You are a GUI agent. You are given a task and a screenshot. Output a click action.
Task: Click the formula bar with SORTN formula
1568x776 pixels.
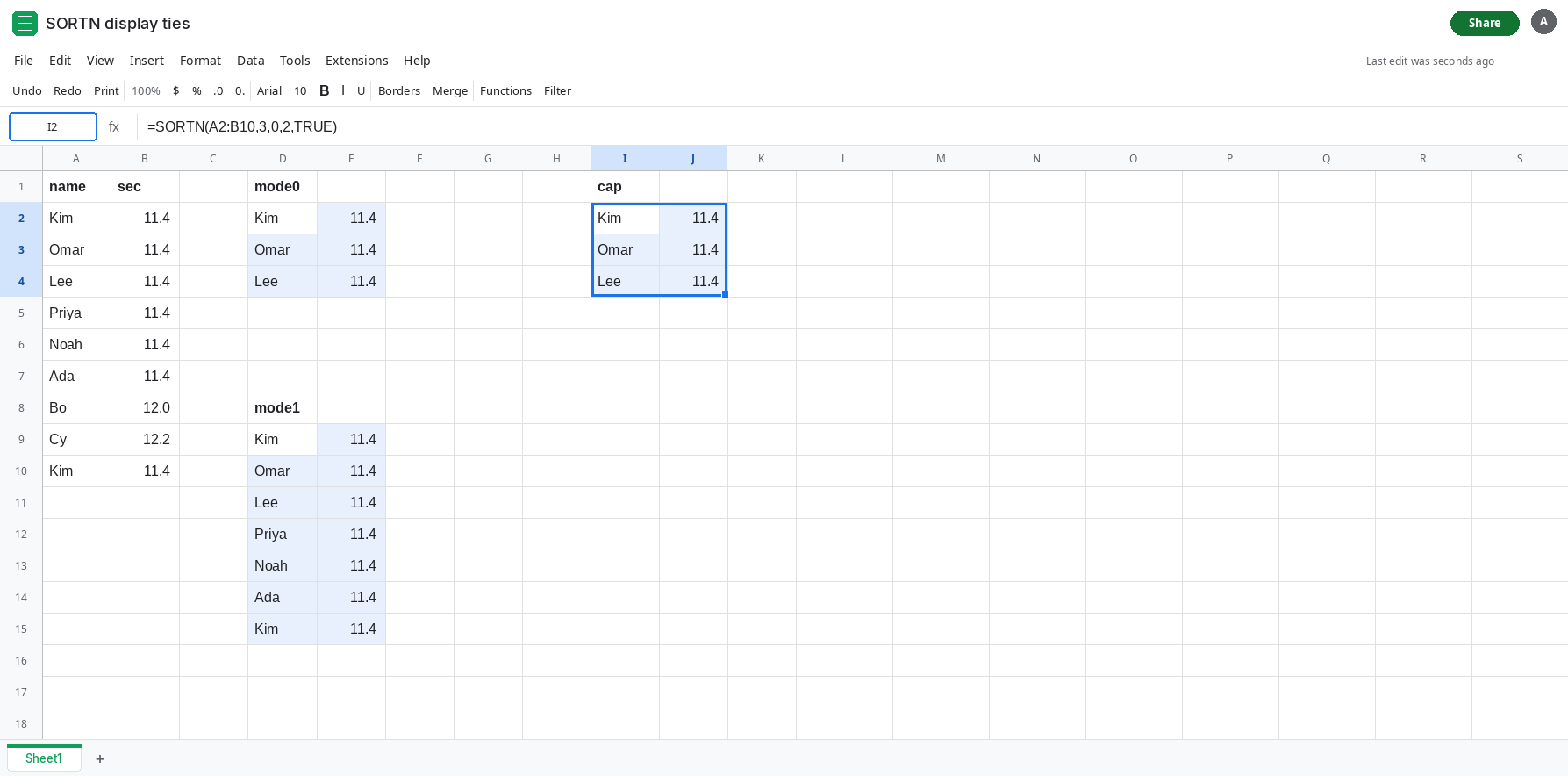[851, 127]
